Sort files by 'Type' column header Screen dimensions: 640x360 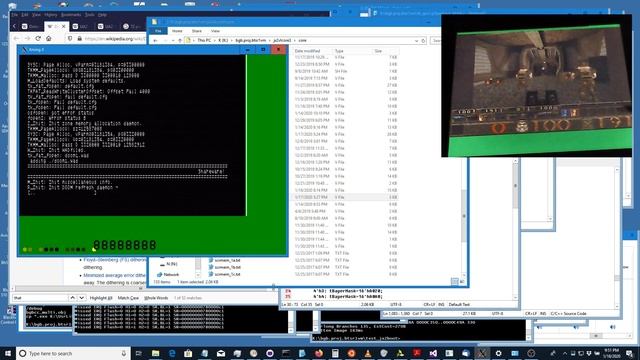point(339,51)
